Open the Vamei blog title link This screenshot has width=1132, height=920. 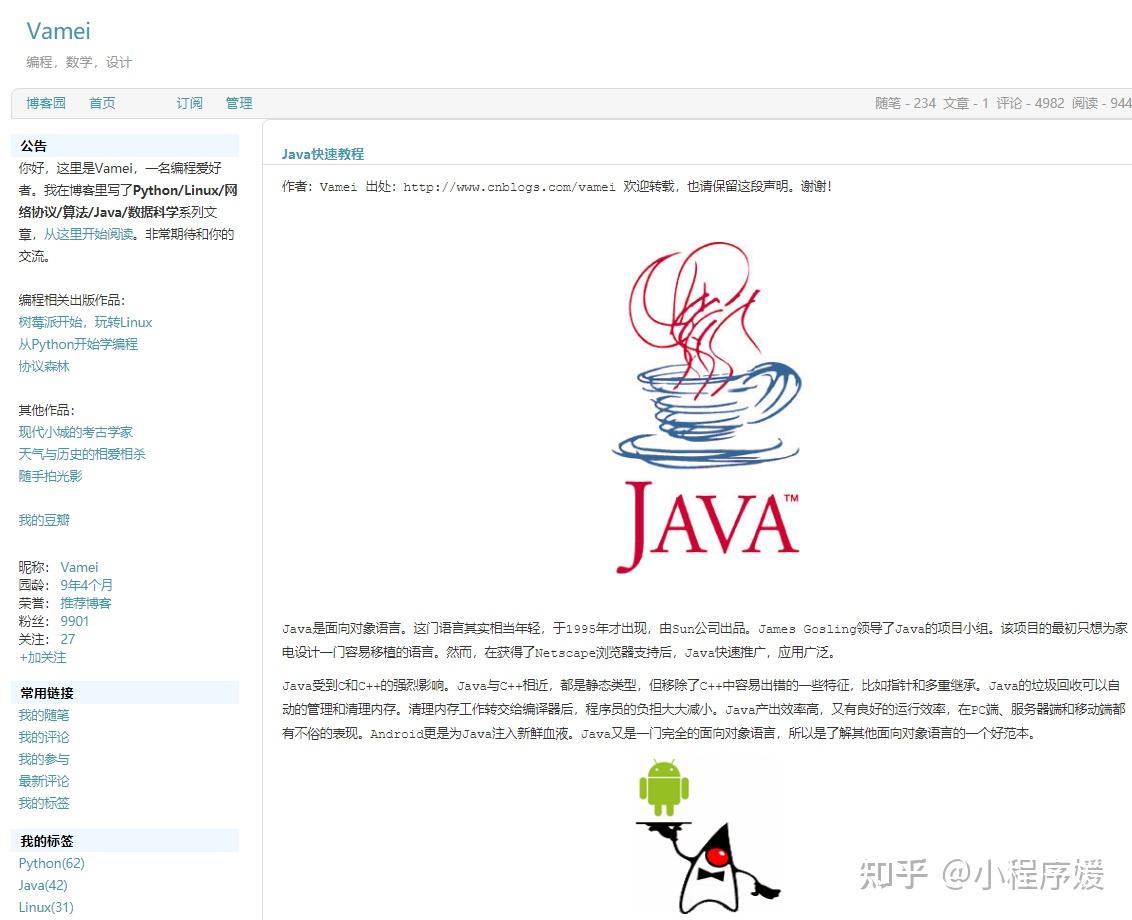[x=58, y=31]
